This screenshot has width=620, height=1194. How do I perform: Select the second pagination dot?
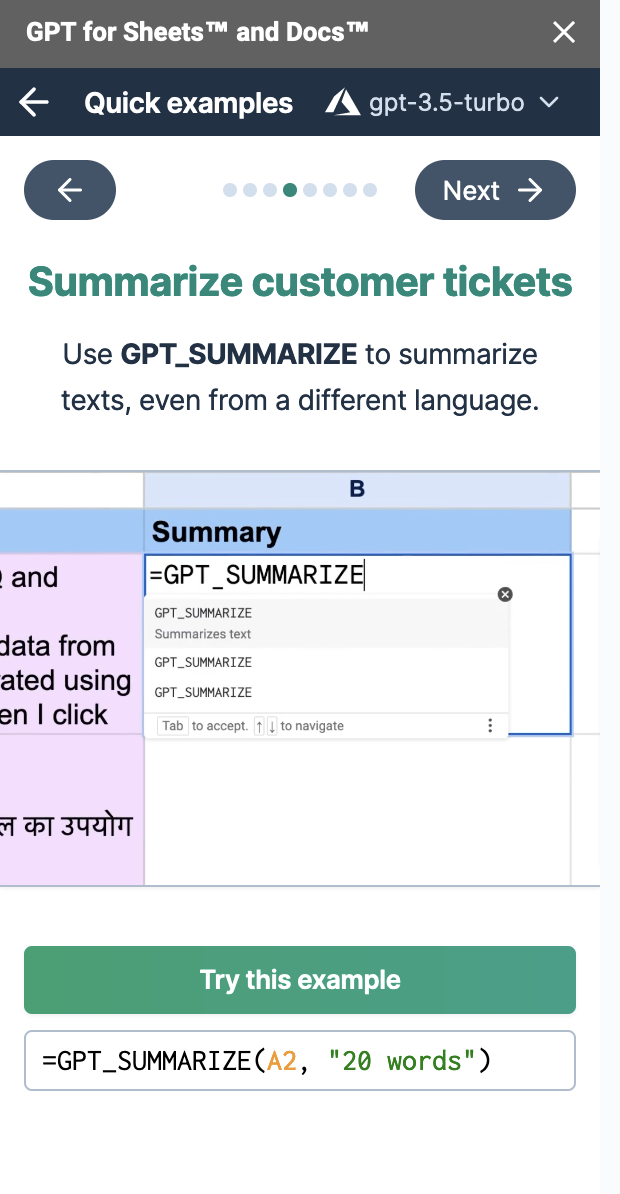[x=250, y=190]
